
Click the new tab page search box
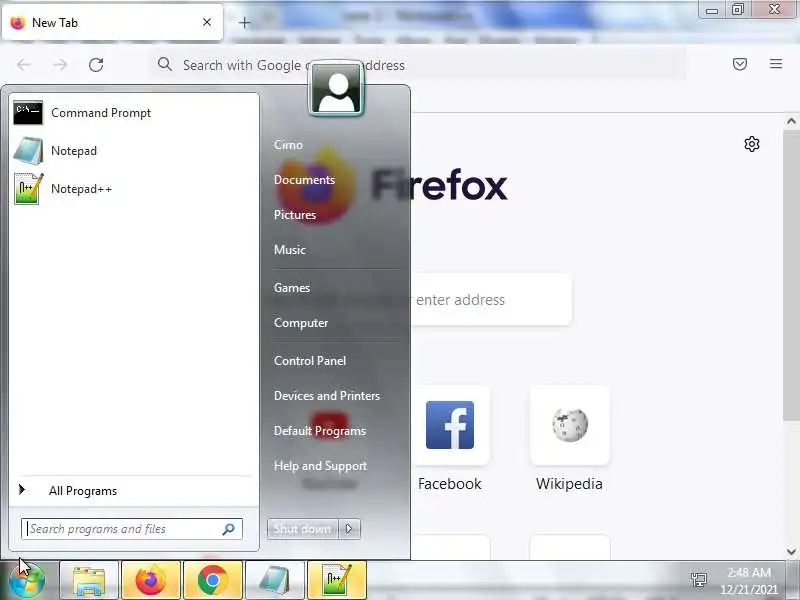point(491,299)
